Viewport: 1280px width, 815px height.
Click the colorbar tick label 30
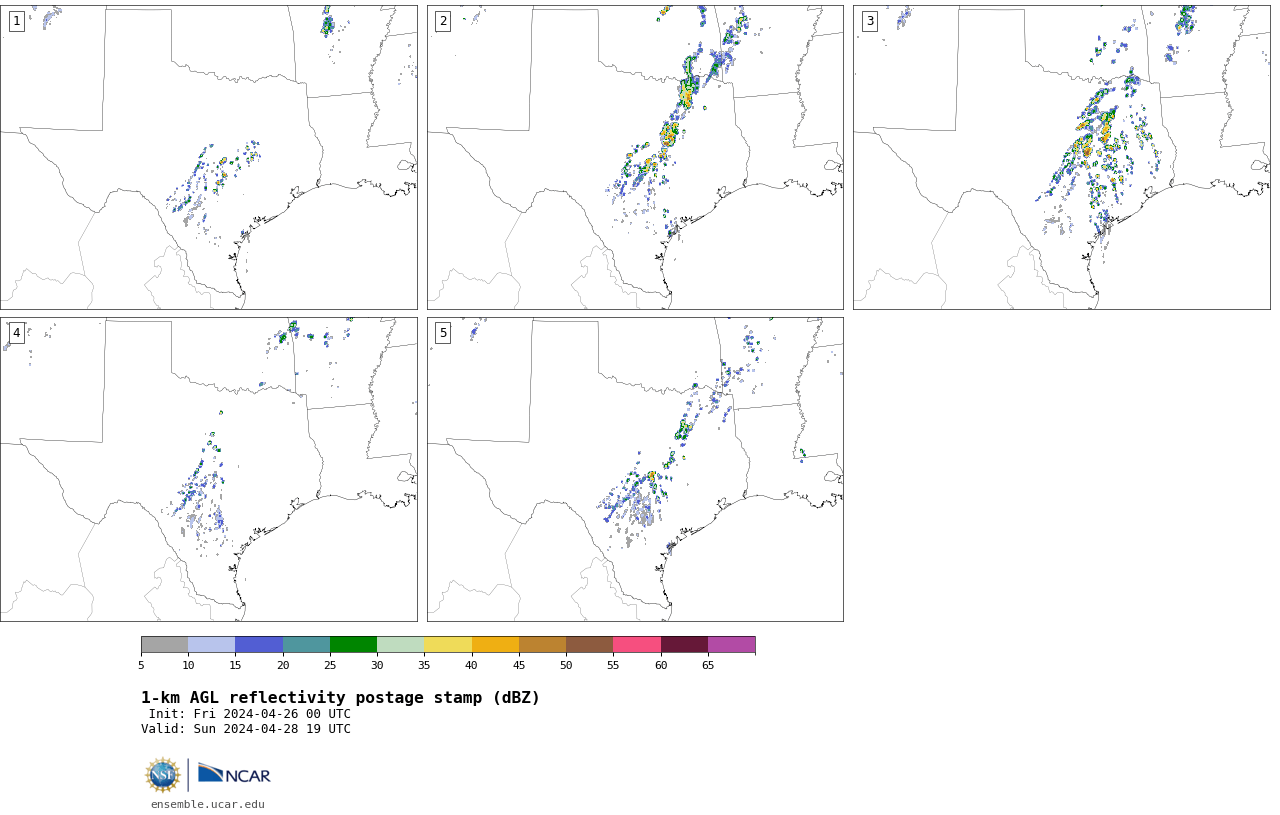[377, 665]
